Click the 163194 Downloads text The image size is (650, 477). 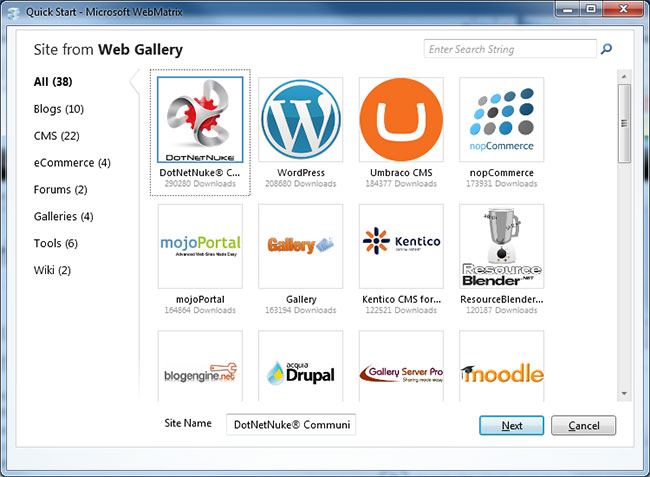pos(301,310)
